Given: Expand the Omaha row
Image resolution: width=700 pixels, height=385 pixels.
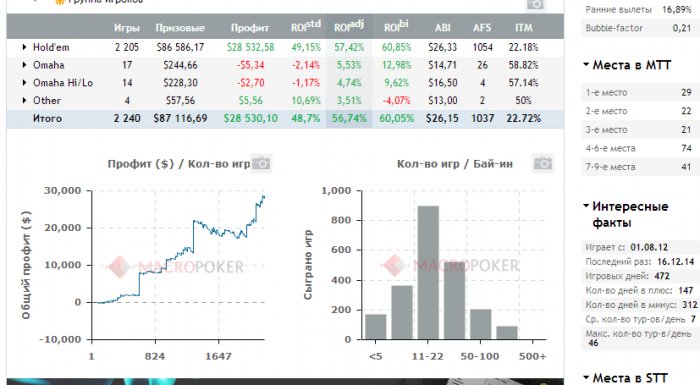Looking at the screenshot, I should 24,65.
